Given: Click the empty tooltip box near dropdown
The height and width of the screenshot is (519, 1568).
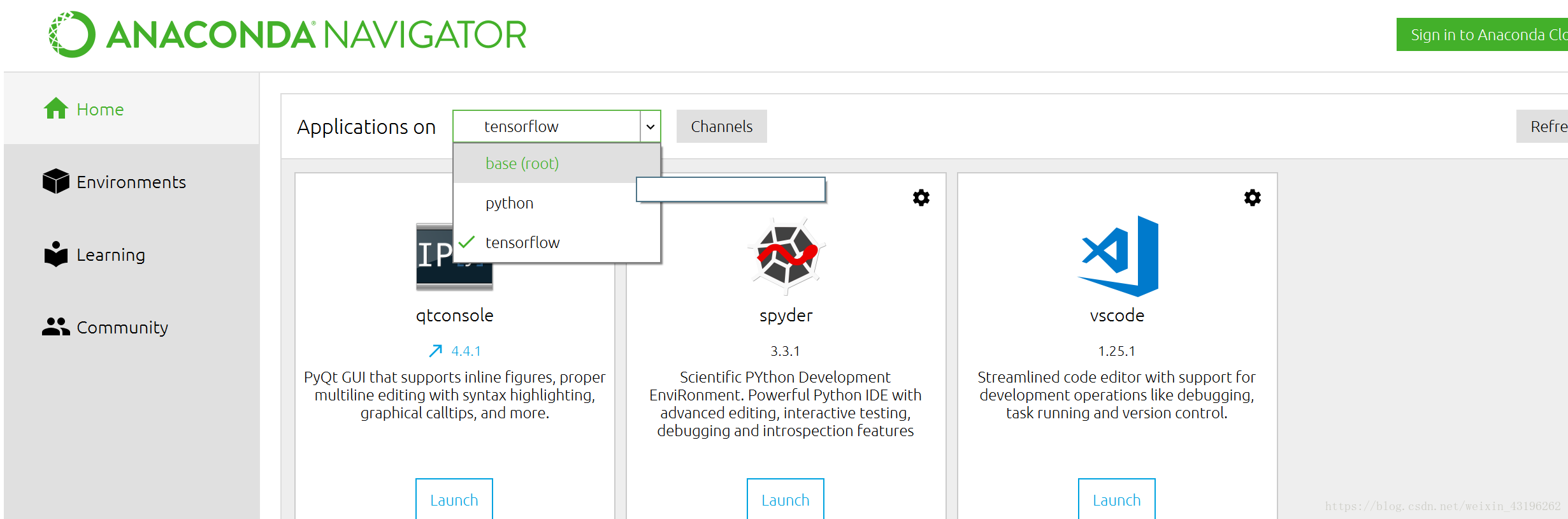Looking at the screenshot, I should coord(731,189).
